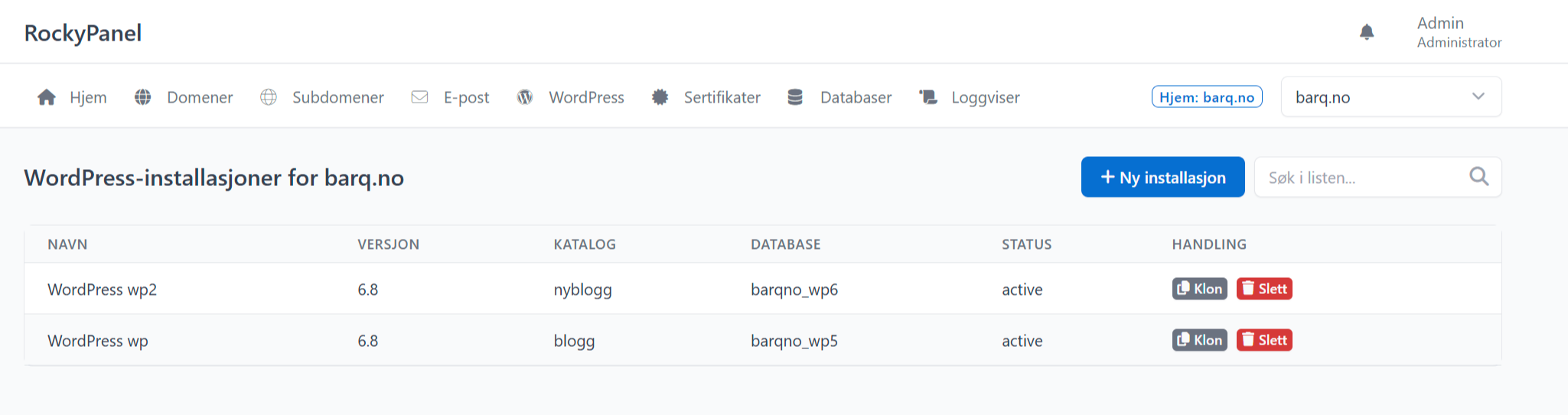The height and width of the screenshot is (415, 1568).
Task: Expand domain selector chevron arrow
Action: tap(1478, 96)
